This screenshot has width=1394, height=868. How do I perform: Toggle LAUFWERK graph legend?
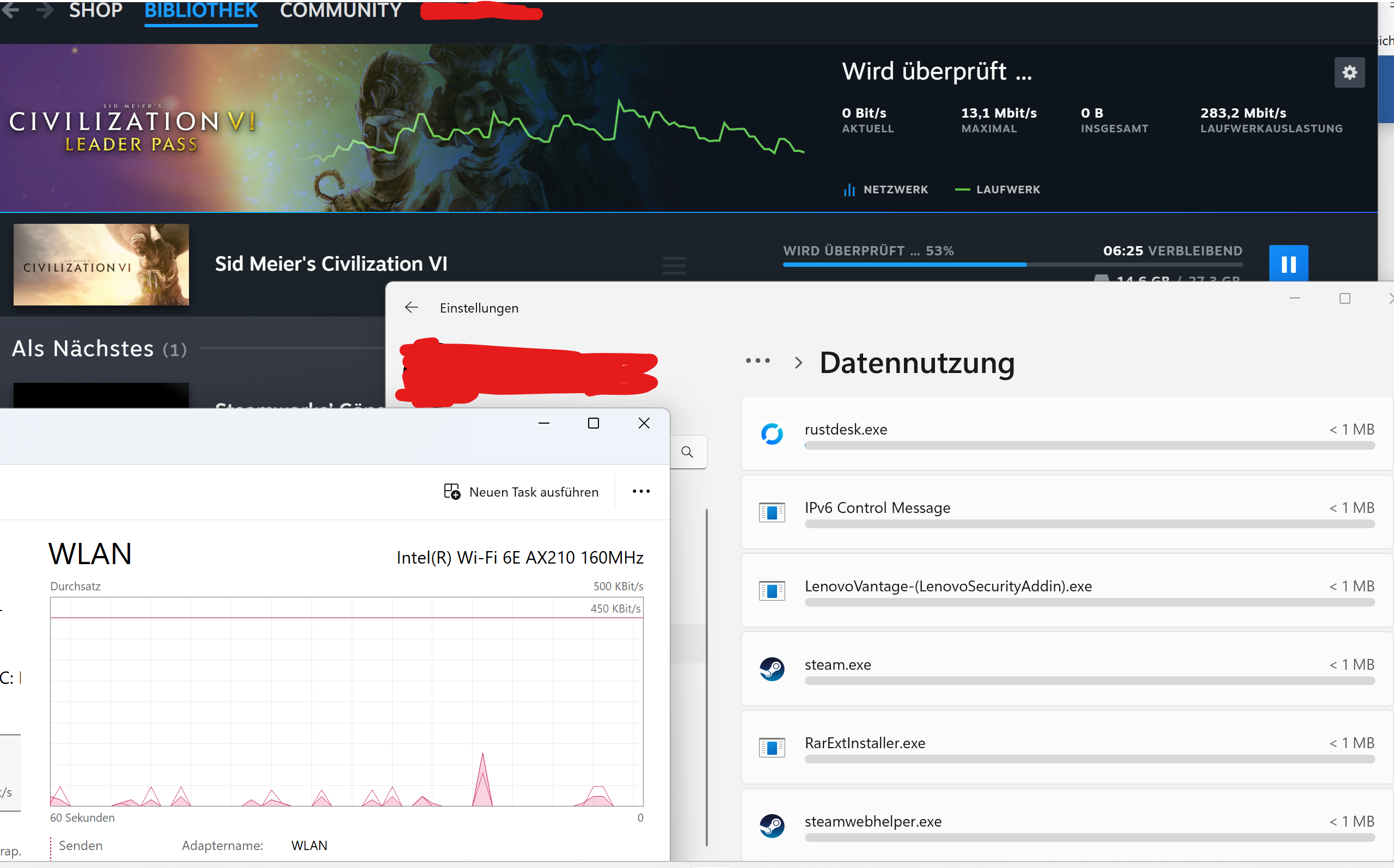tap(998, 190)
